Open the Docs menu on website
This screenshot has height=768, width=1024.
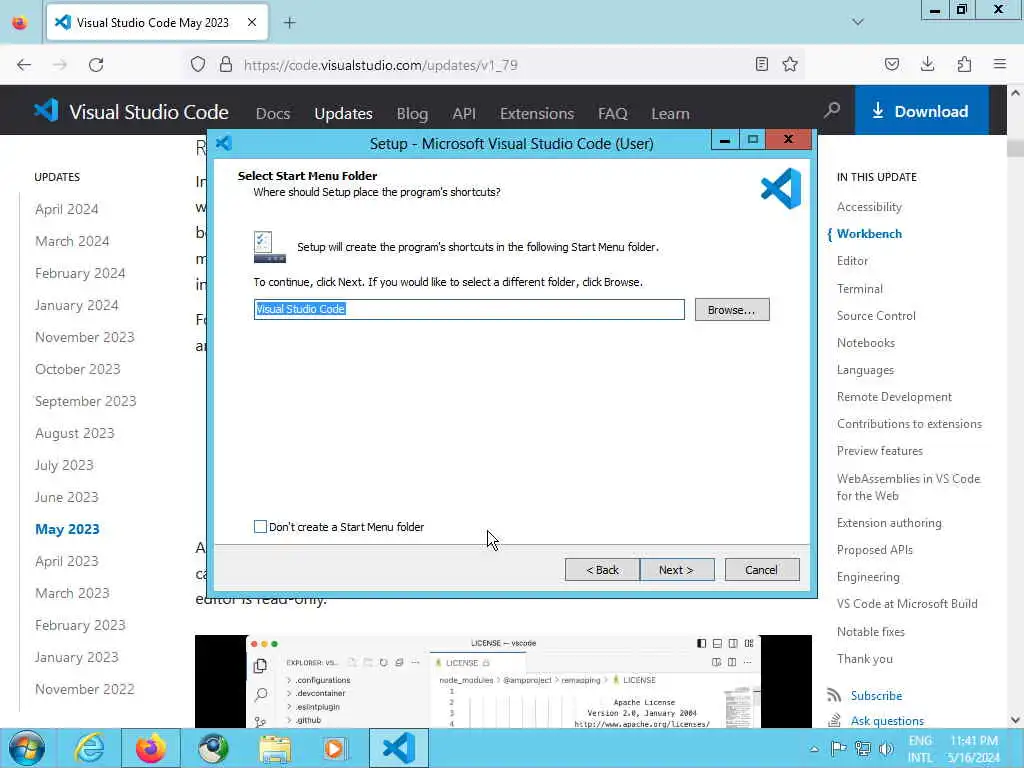272,114
